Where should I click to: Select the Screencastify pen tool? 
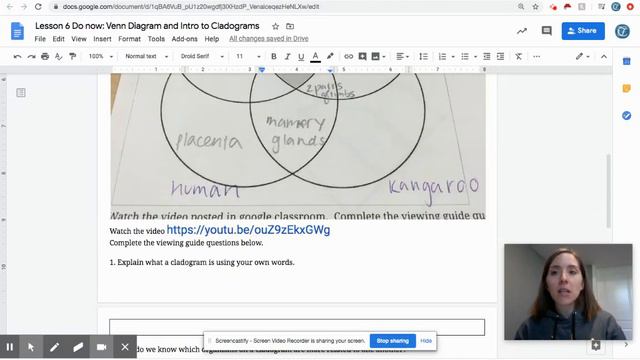[54, 347]
